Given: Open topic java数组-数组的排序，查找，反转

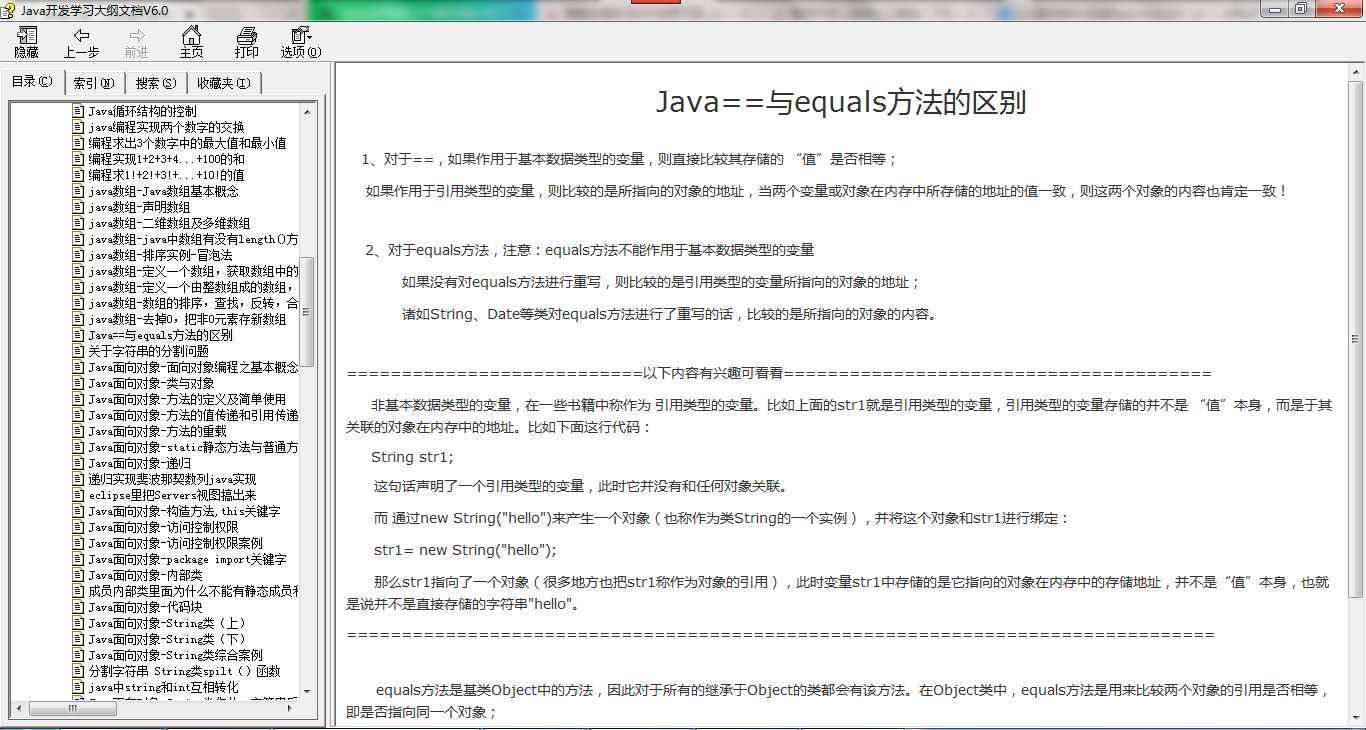Looking at the screenshot, I should pos(193,303).
